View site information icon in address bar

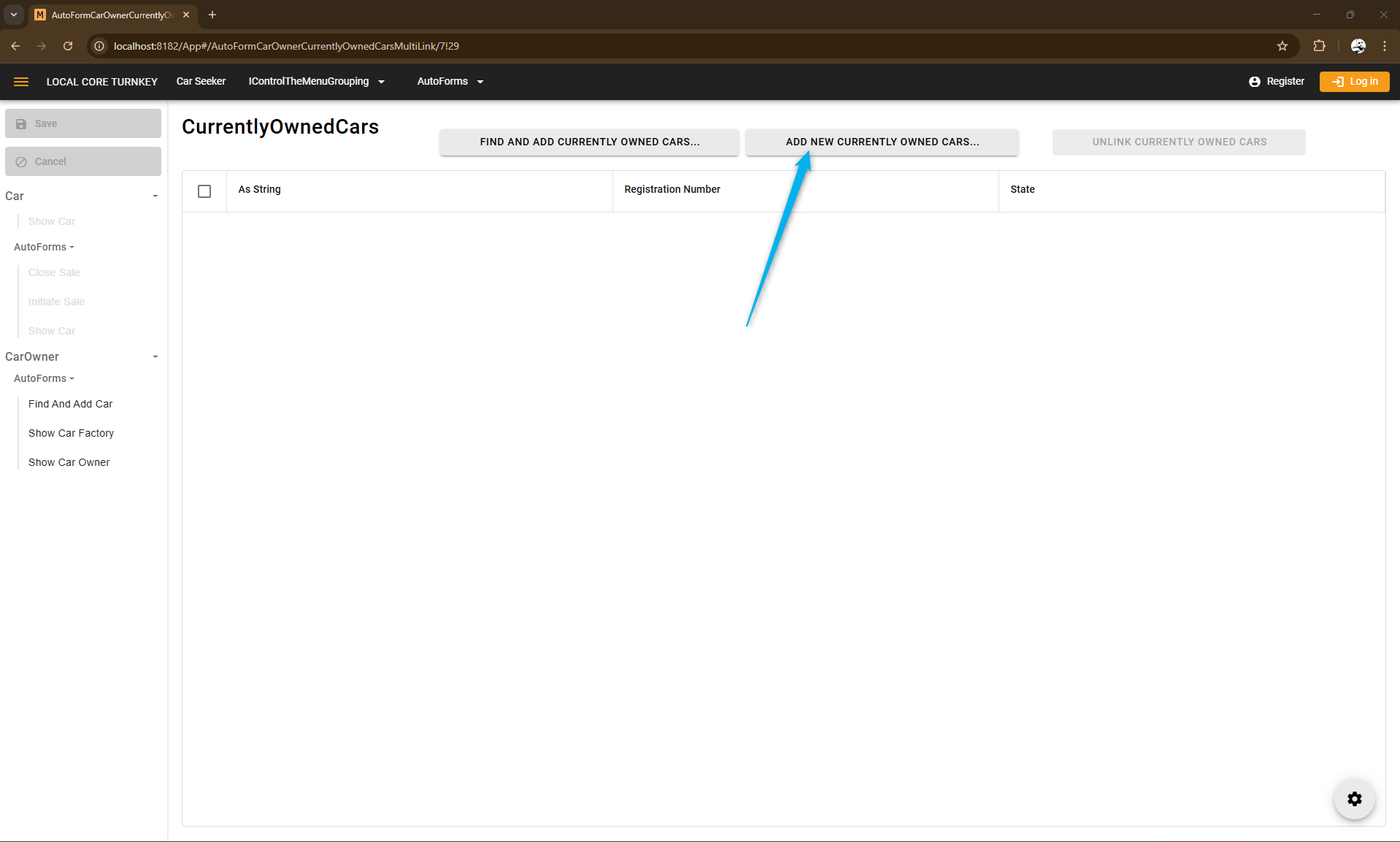click(100, 46)
